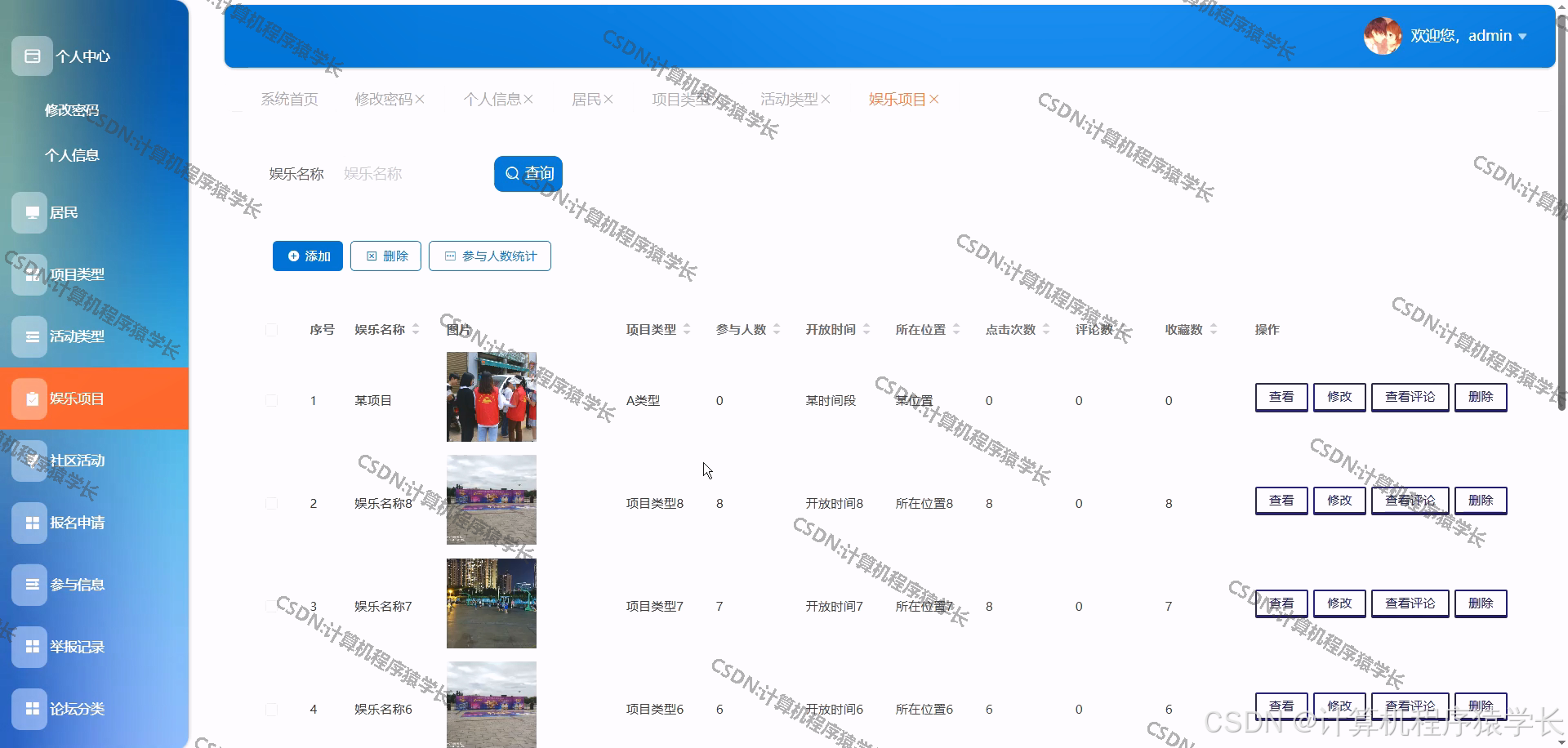Sort by 点击次数 column arrows
The height and width of the screenshot is (748, 1568).
[1046, 329]
